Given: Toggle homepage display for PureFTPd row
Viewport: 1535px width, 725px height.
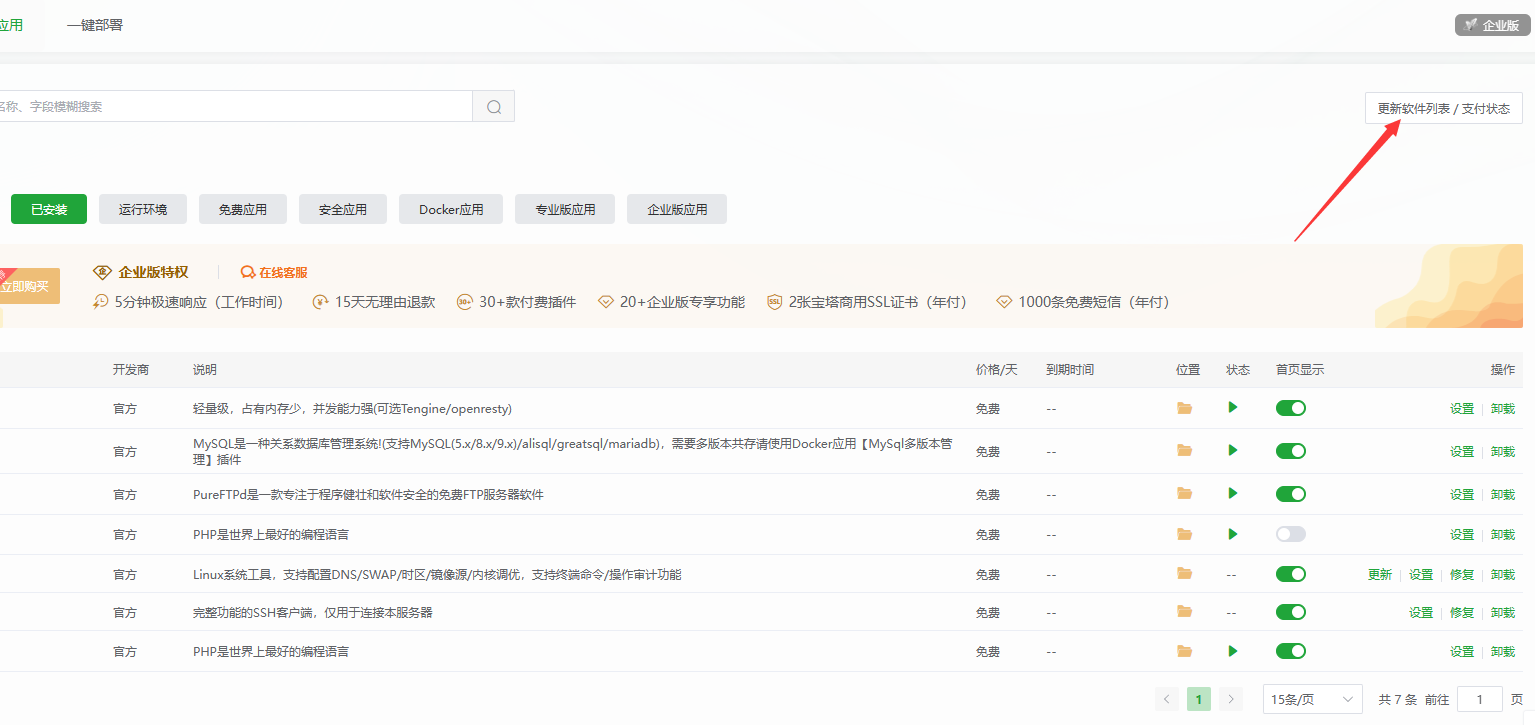Looking at the screenshot, I should [x=1291, y=494].
